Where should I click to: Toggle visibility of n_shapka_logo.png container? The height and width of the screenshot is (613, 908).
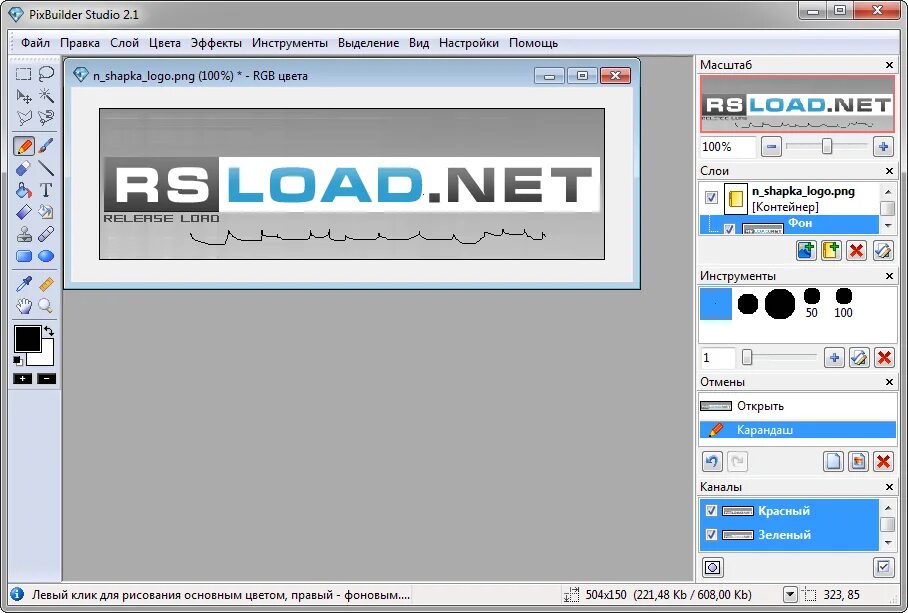(x=711, y=198)
